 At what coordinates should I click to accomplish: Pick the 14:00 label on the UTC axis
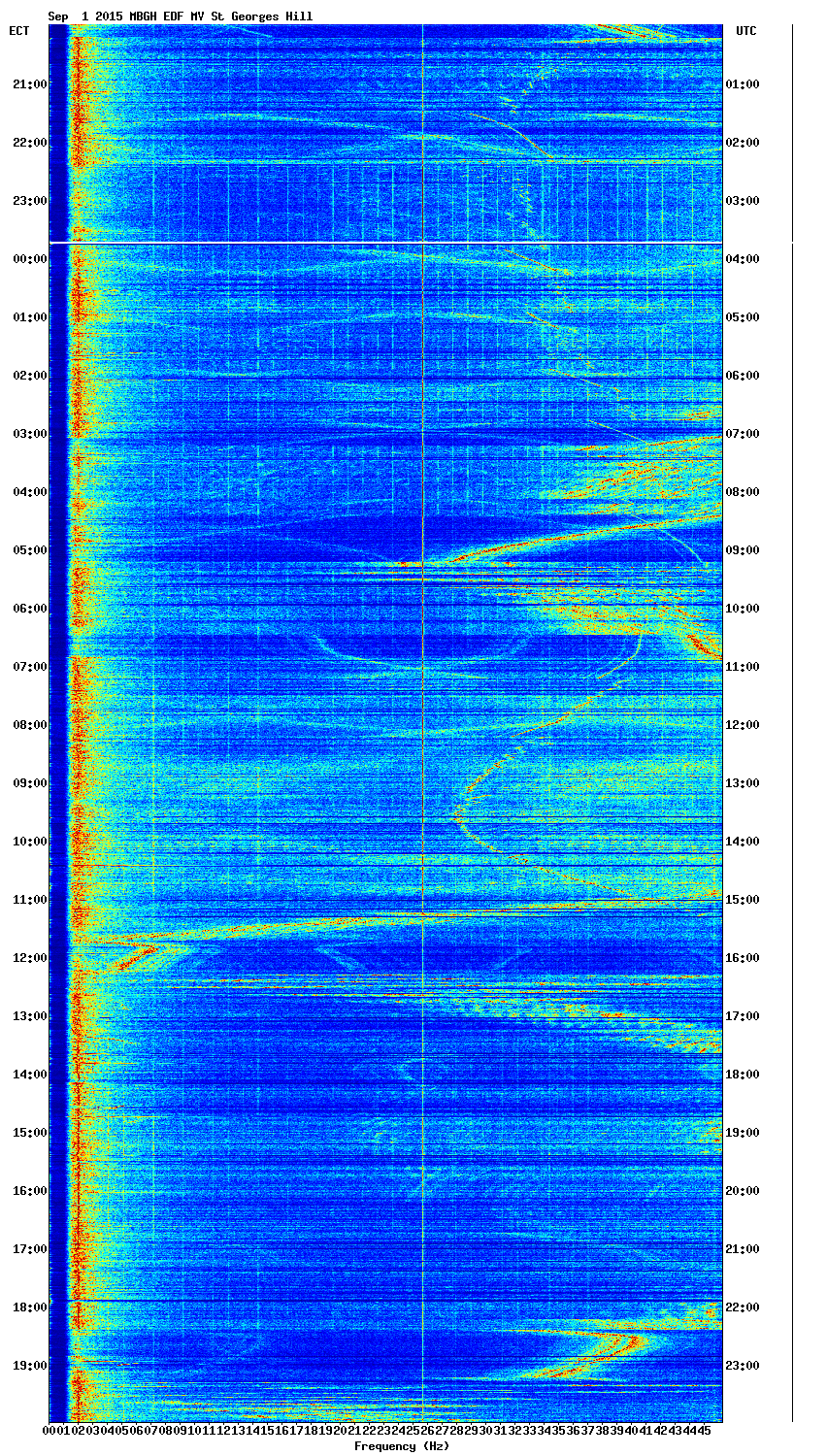743,842
